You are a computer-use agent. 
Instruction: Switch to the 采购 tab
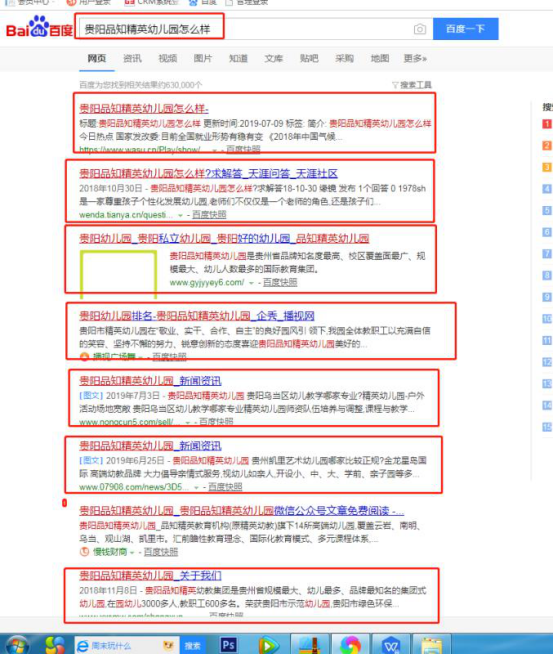coord(345,58)
